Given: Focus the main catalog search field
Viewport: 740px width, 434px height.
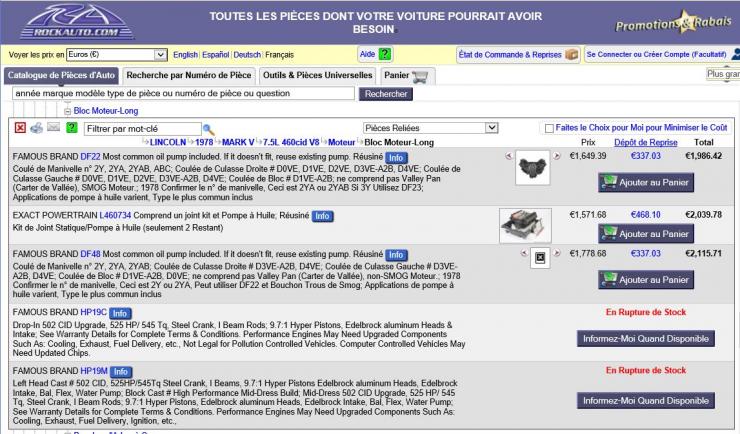Looking at the screenshot, I should (183, 93).
